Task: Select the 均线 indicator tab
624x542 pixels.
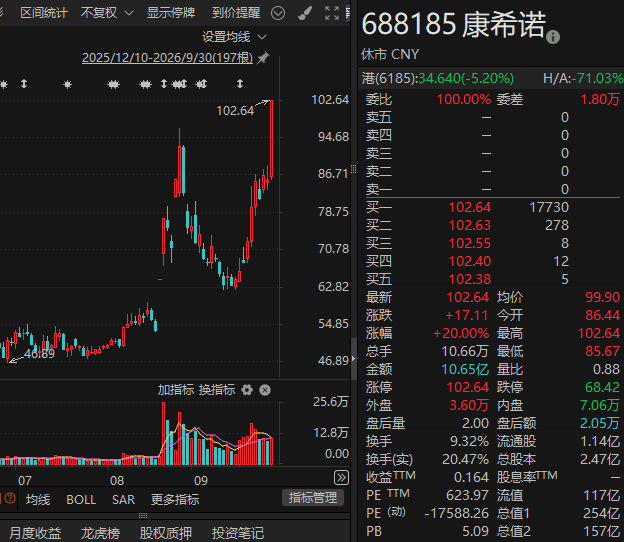Action: tap(38, 500)
